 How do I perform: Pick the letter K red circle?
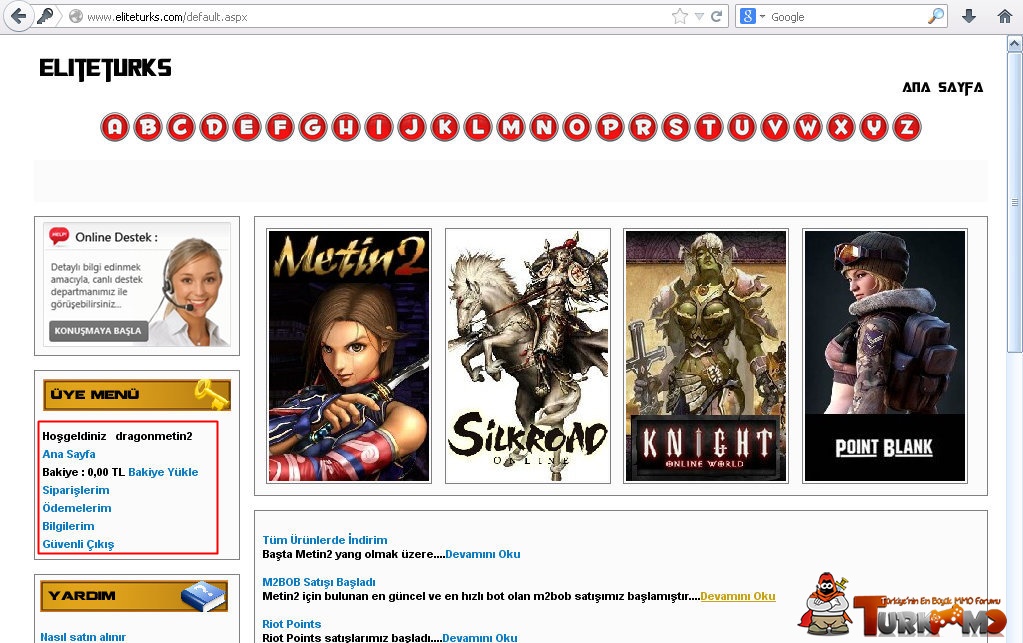click(445, 127)
